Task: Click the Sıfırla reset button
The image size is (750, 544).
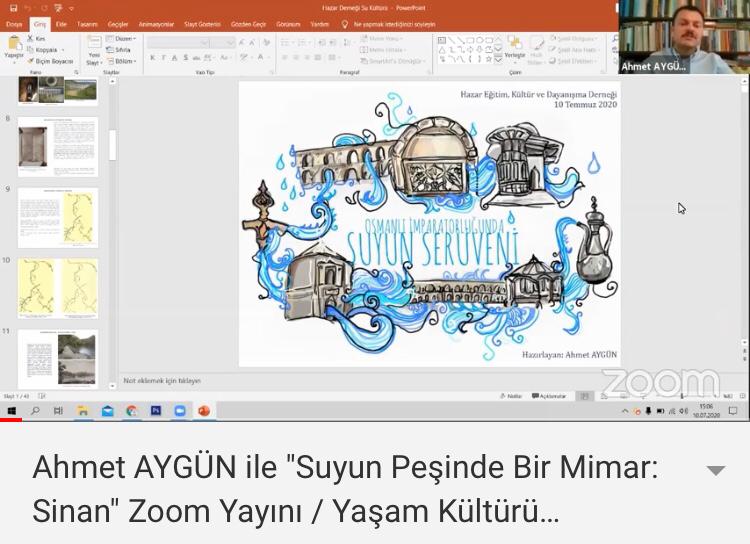Action: [x=122, y=49]
